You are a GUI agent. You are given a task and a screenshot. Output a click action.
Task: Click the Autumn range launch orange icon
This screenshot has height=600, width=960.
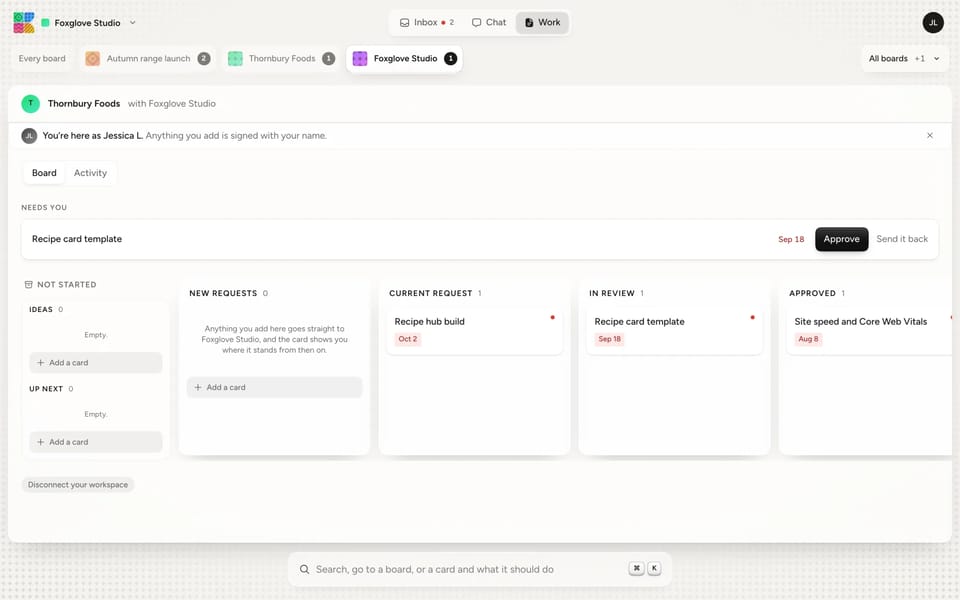coord(92,59)
